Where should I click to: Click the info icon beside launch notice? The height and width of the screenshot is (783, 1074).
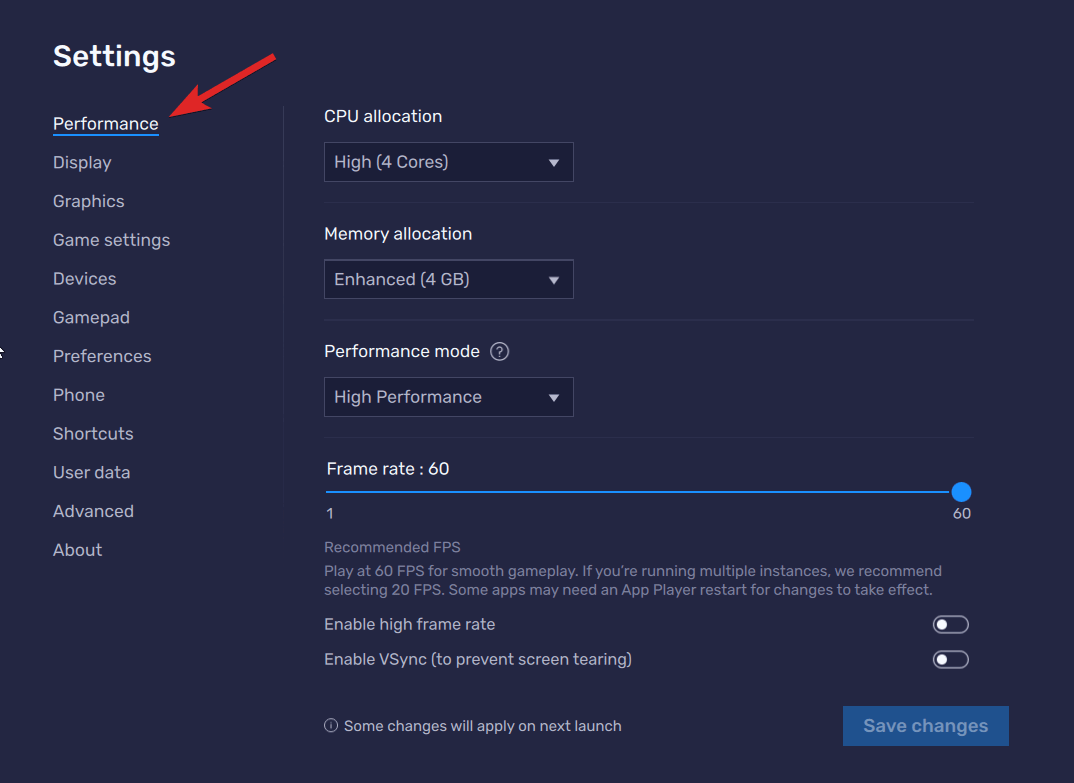[331, 726]
